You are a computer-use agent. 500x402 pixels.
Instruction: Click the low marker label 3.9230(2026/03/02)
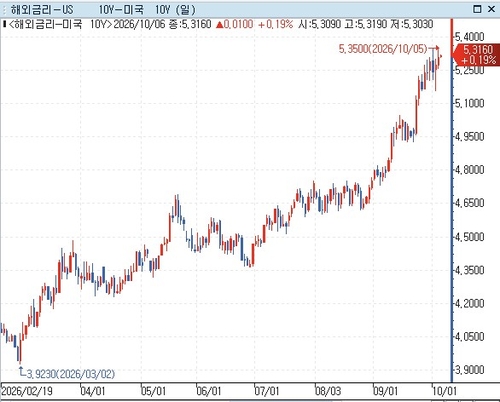[71, 374]
